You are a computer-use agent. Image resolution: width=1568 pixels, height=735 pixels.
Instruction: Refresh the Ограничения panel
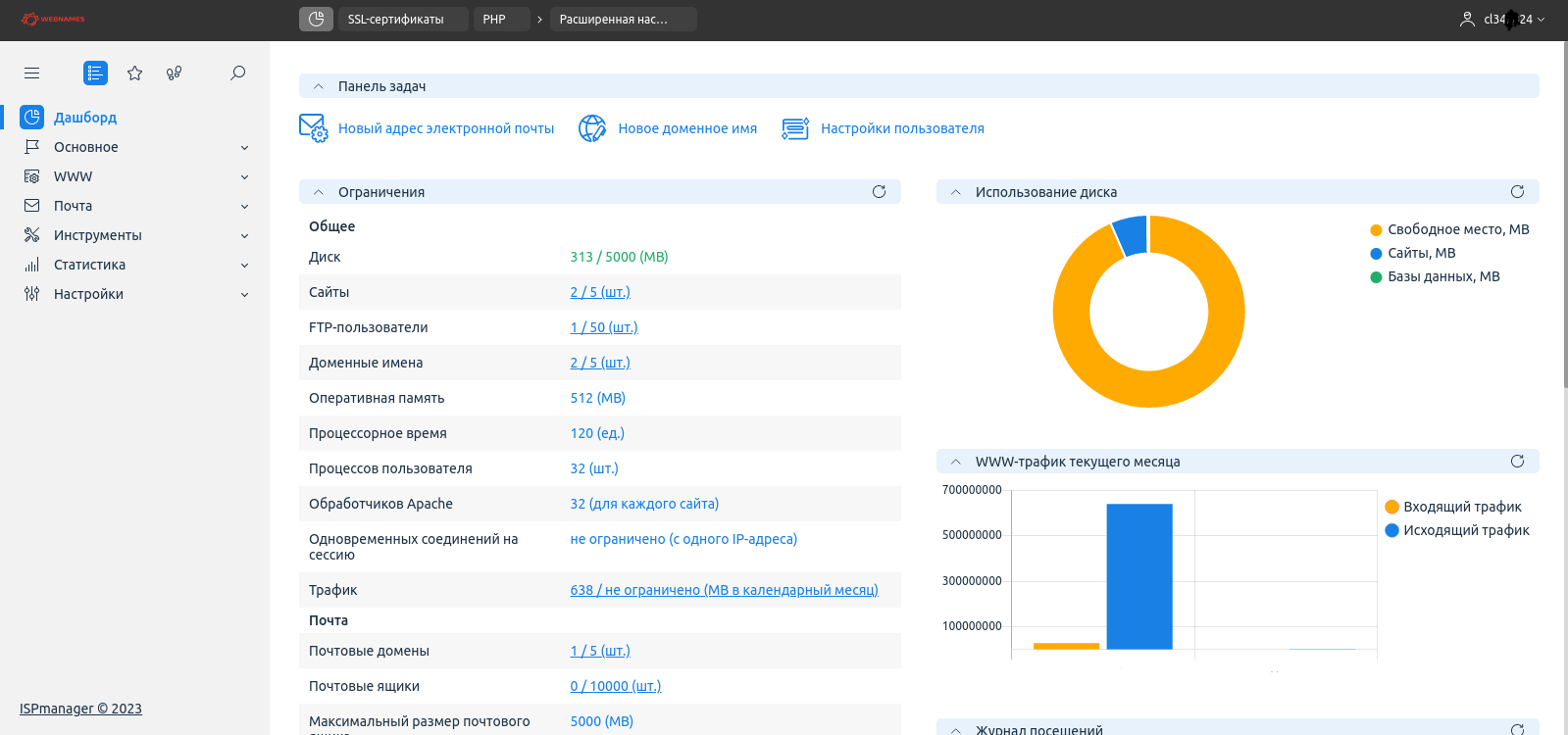pos(879,192)
